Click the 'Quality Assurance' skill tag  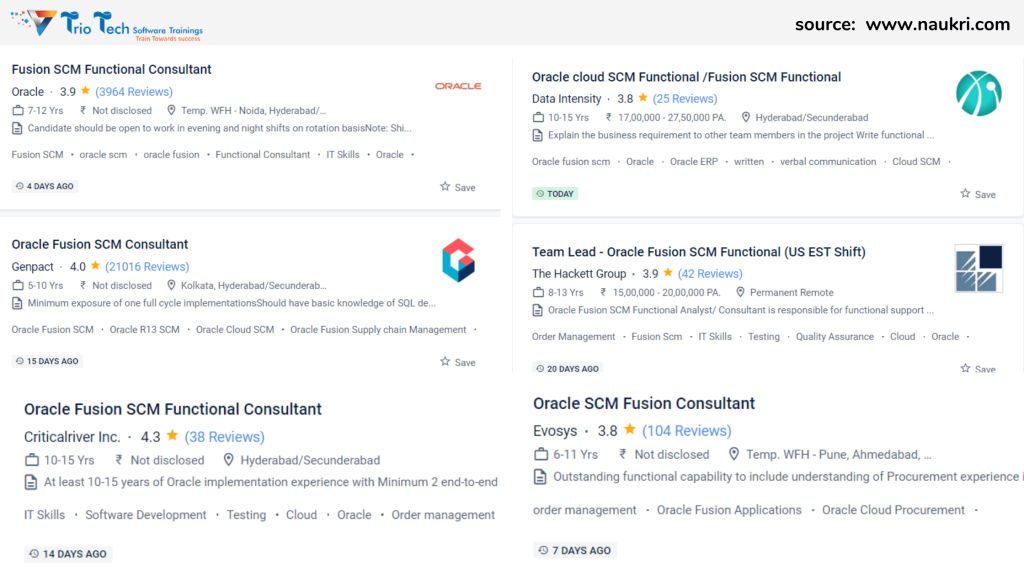pos(835,337)
